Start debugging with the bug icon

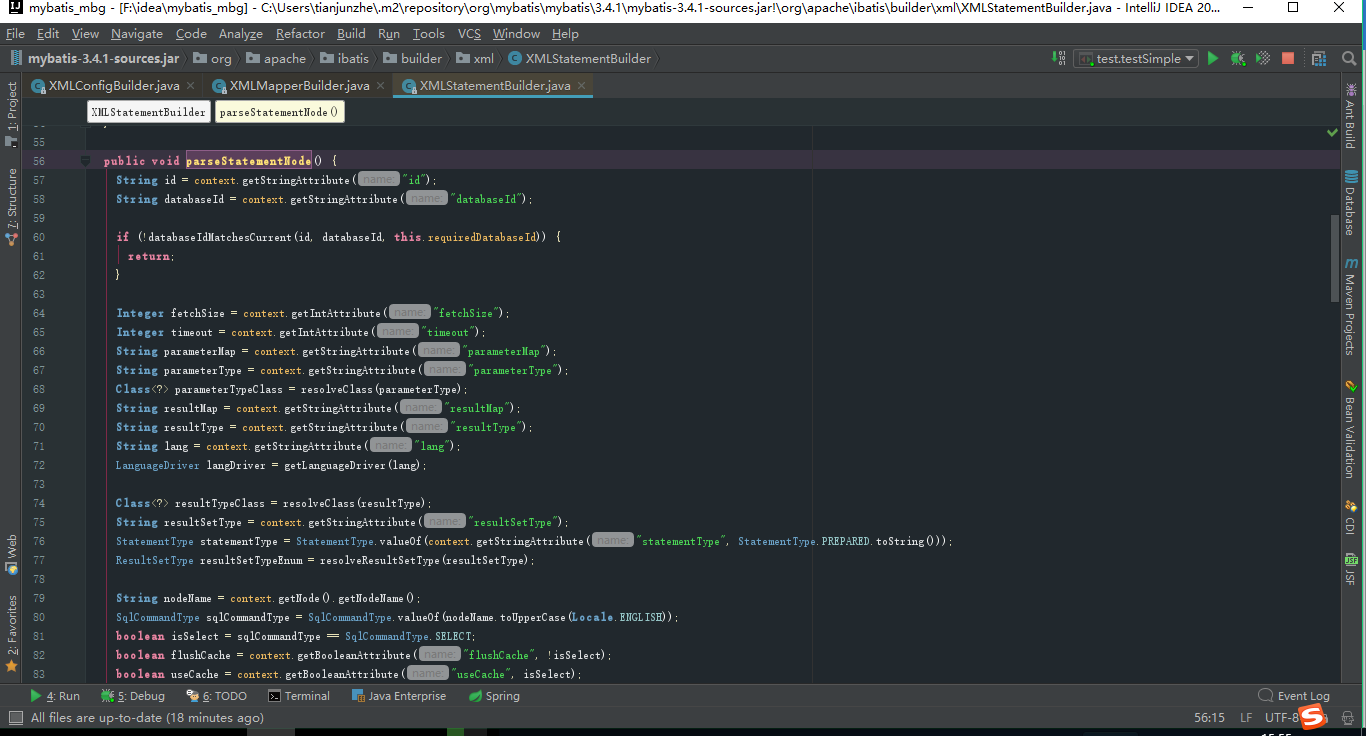(1237, 58)
